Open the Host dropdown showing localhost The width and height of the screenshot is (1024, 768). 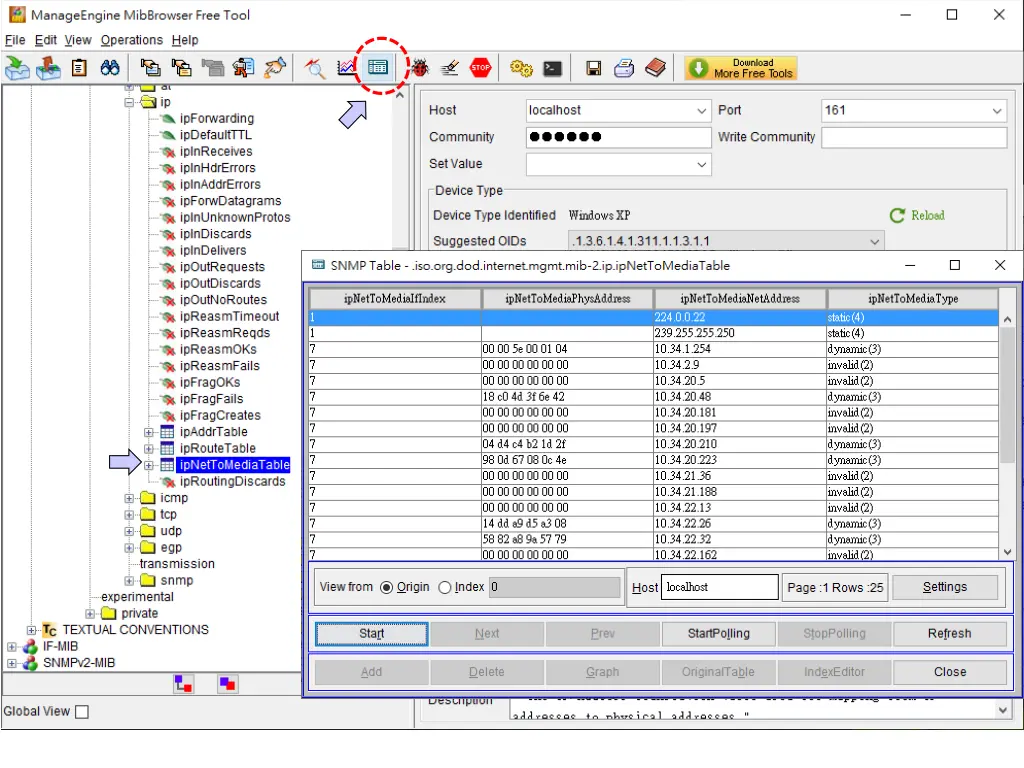(701, 111)
